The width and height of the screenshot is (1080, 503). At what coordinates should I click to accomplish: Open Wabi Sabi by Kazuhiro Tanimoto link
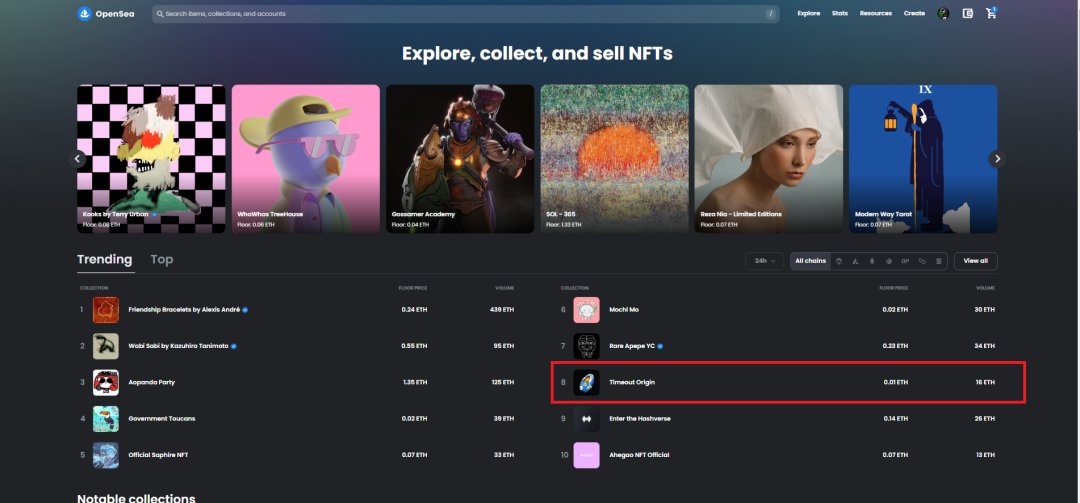pyautogui.click(x=178, y=346)
